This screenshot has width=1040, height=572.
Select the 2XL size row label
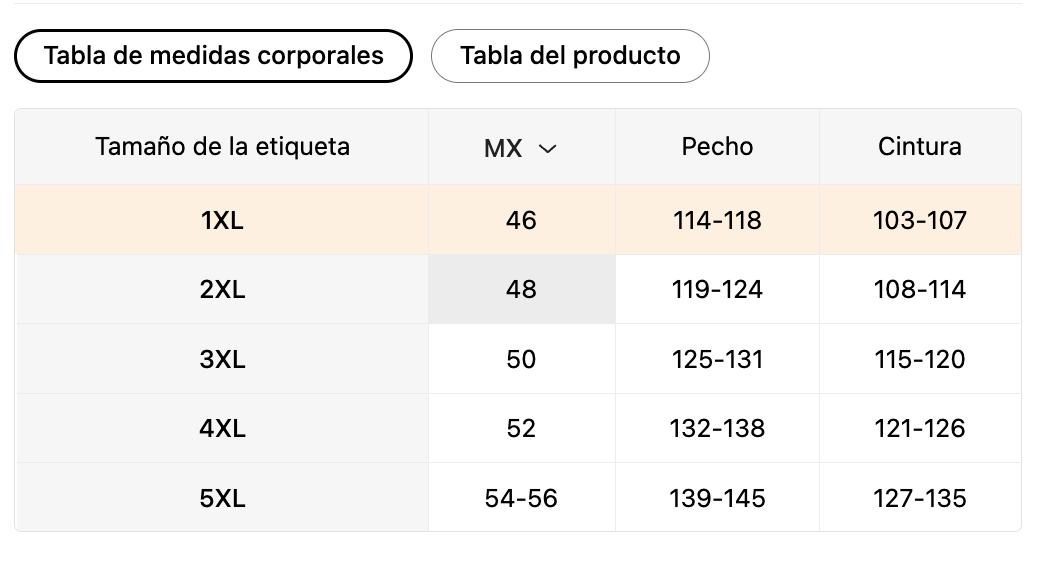pyautogui.click(x=222, y=290)
